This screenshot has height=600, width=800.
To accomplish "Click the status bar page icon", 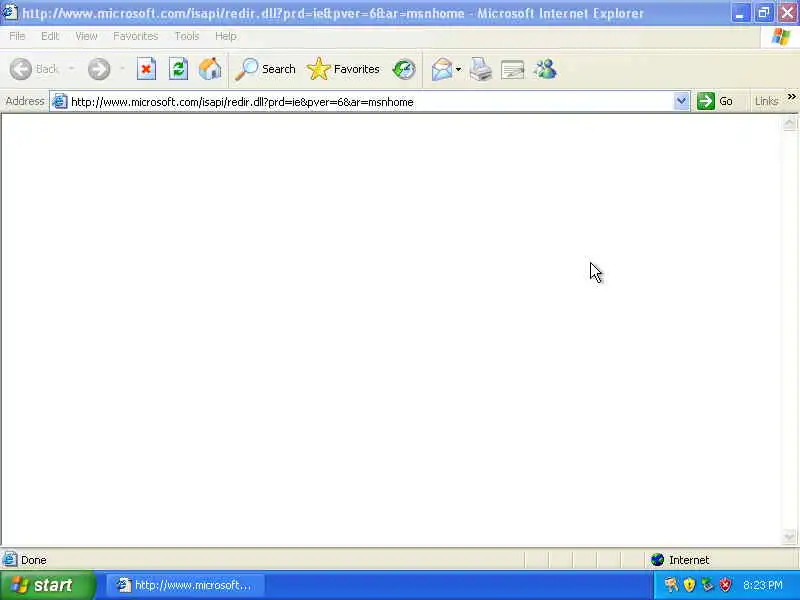I will (x=10, y=559).
